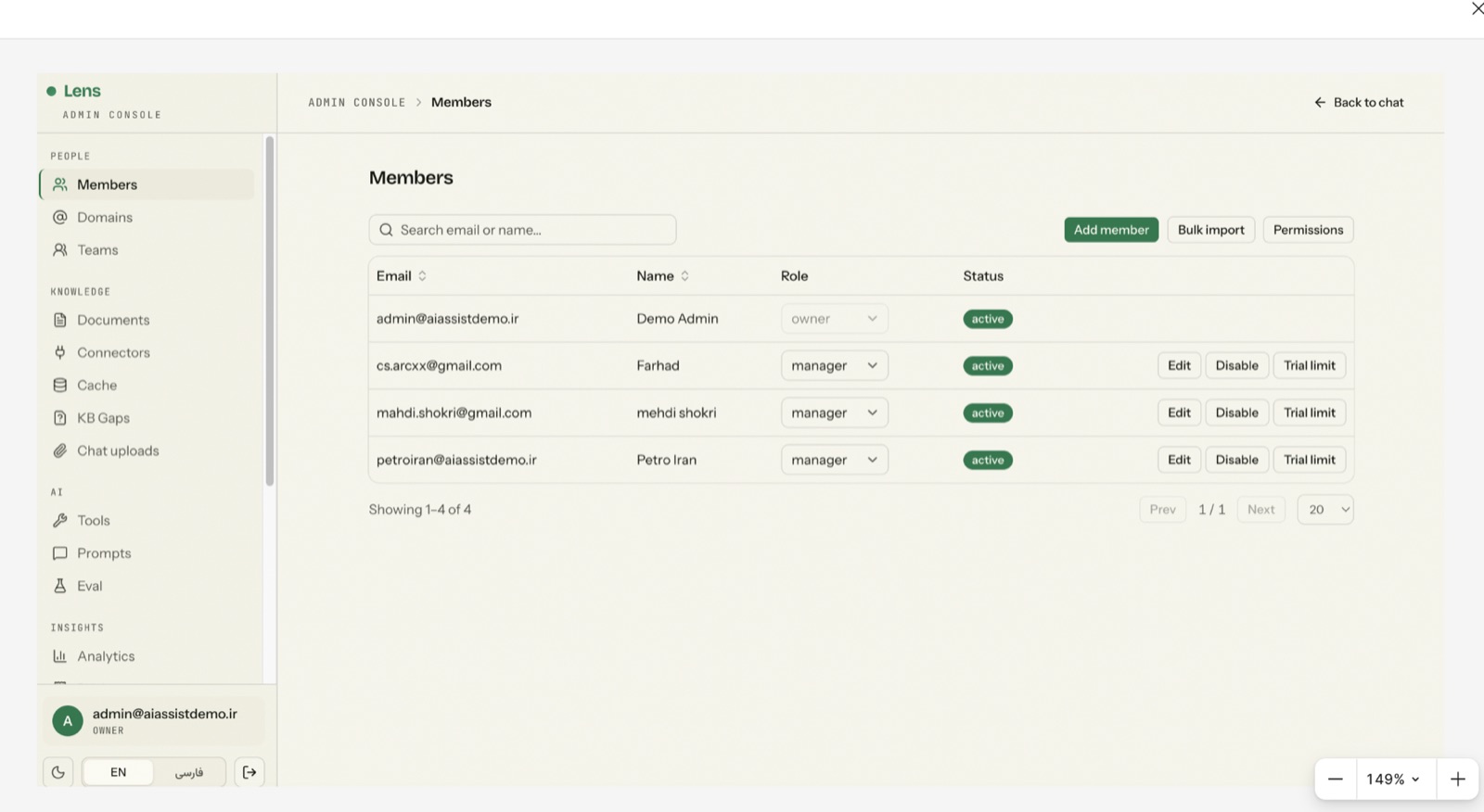Viewport: 1484px width, 812px height.
Task: Open the owner role dropdown for Demo Admin
Action: (835, 319)
